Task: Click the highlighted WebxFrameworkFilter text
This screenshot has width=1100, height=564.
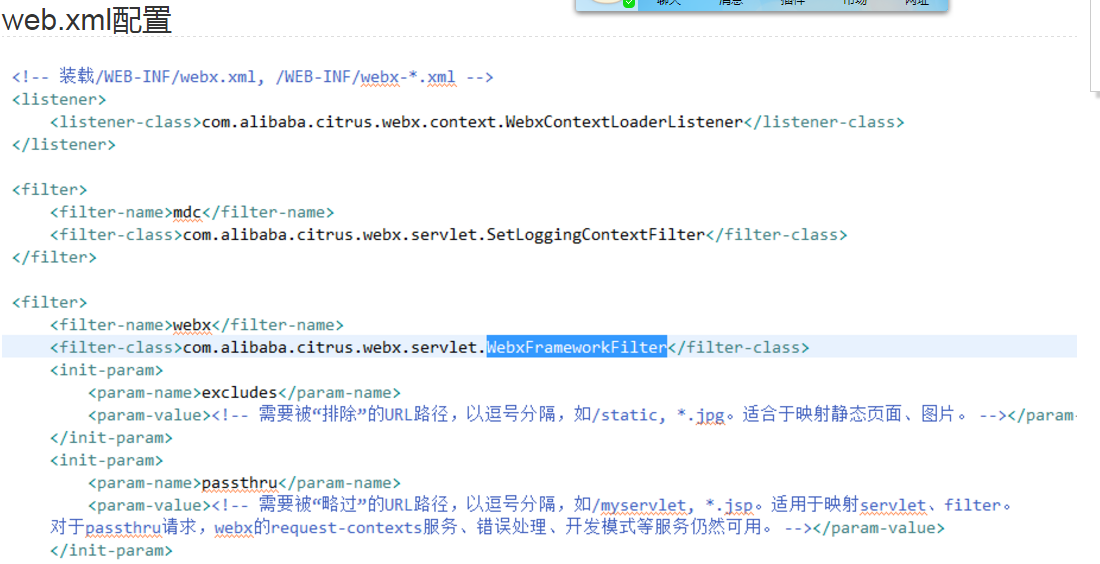Action: [577, 347]
